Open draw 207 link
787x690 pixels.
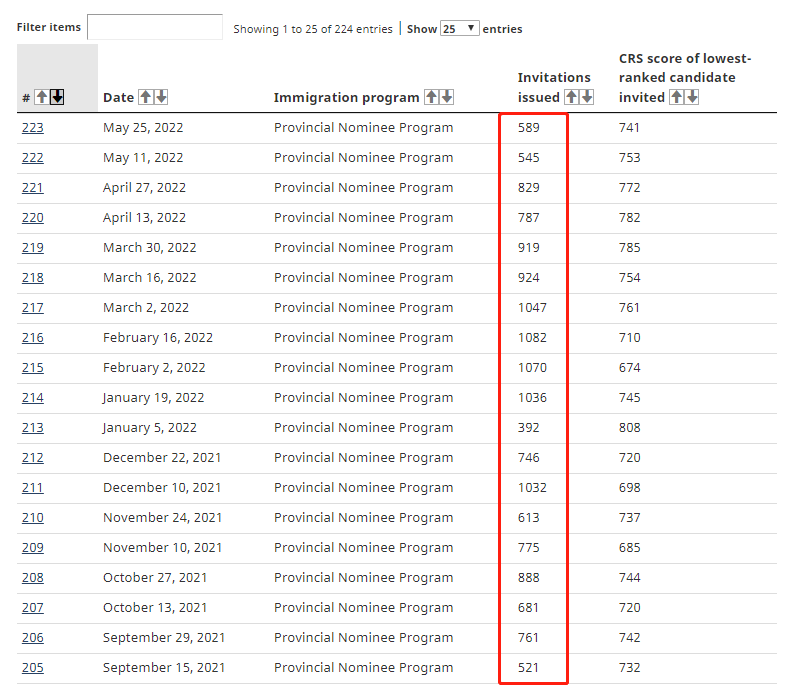(x=33, y=608)
